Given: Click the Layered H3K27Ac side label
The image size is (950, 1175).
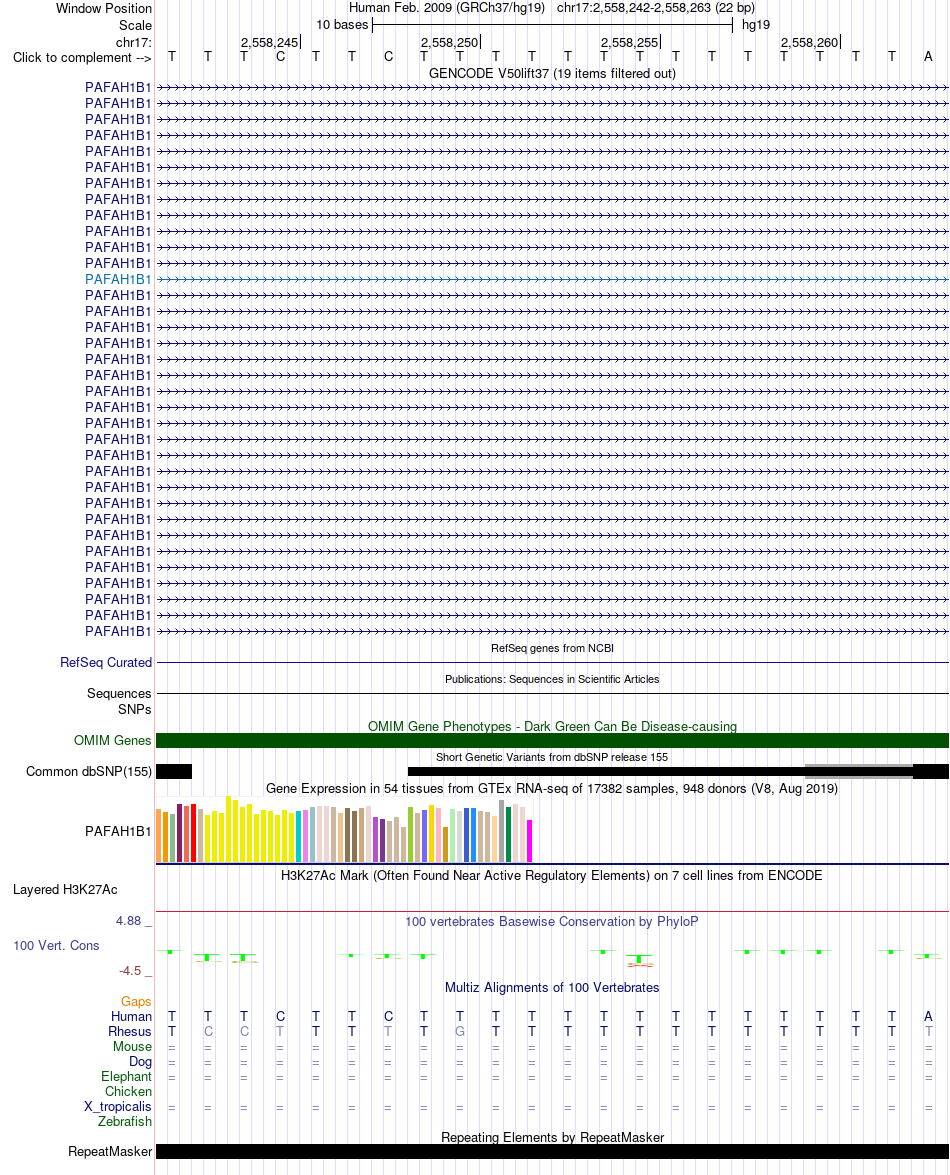Looking at the screenshot, I should coord(65,889).
